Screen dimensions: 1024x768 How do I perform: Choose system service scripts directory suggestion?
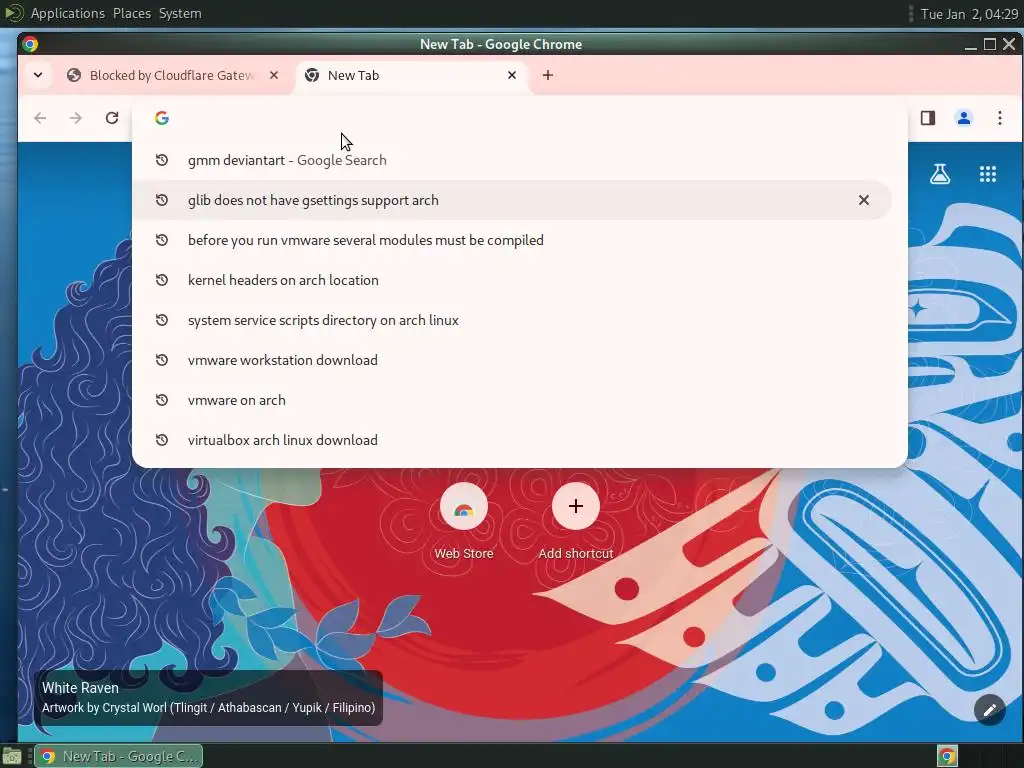pos(512,320)
